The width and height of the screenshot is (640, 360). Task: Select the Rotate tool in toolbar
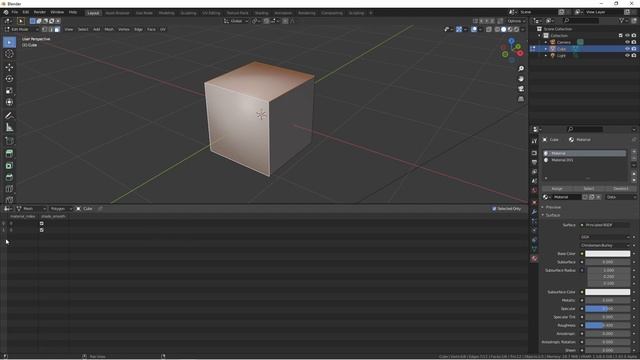(9, 79)
